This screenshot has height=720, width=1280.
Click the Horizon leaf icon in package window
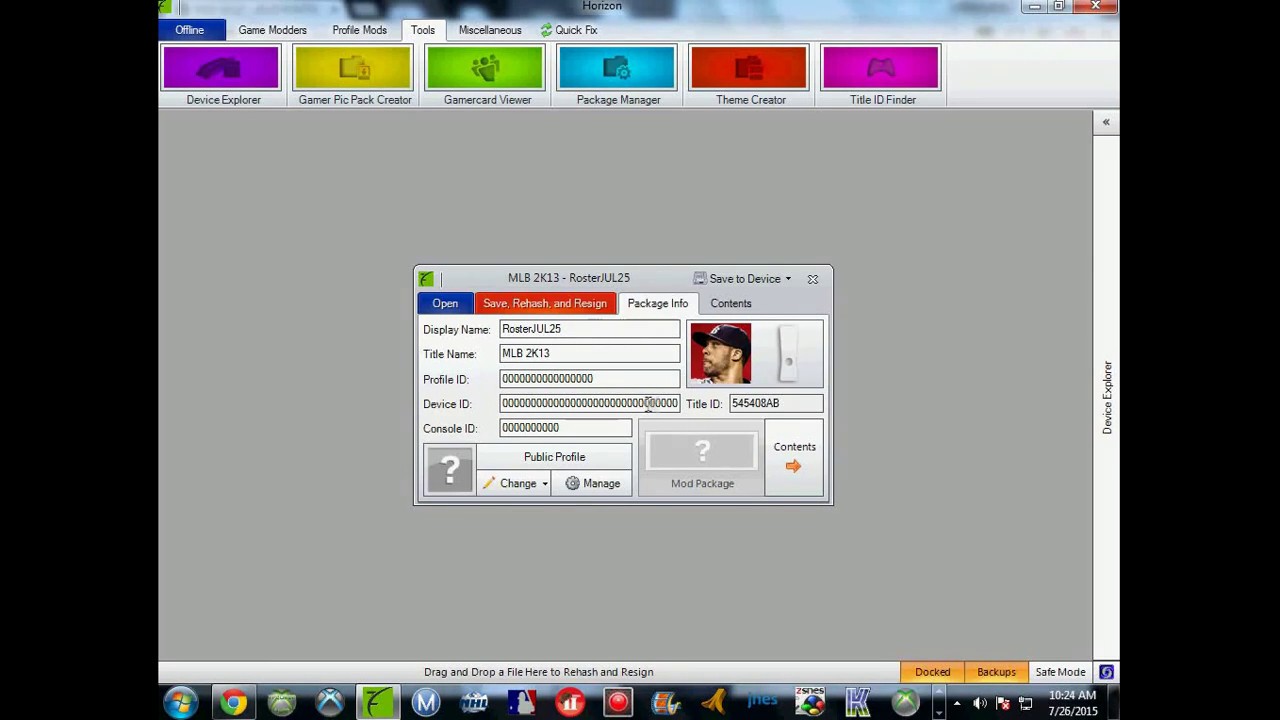pyautogui.click(x=427, y=279)
